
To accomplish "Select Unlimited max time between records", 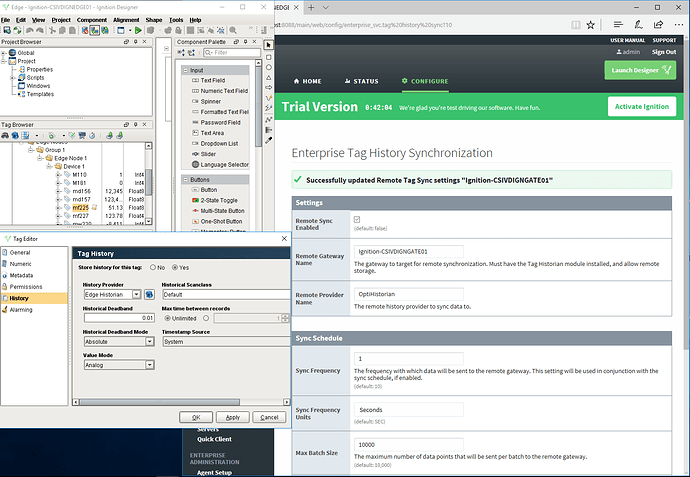I will [167, 318].
